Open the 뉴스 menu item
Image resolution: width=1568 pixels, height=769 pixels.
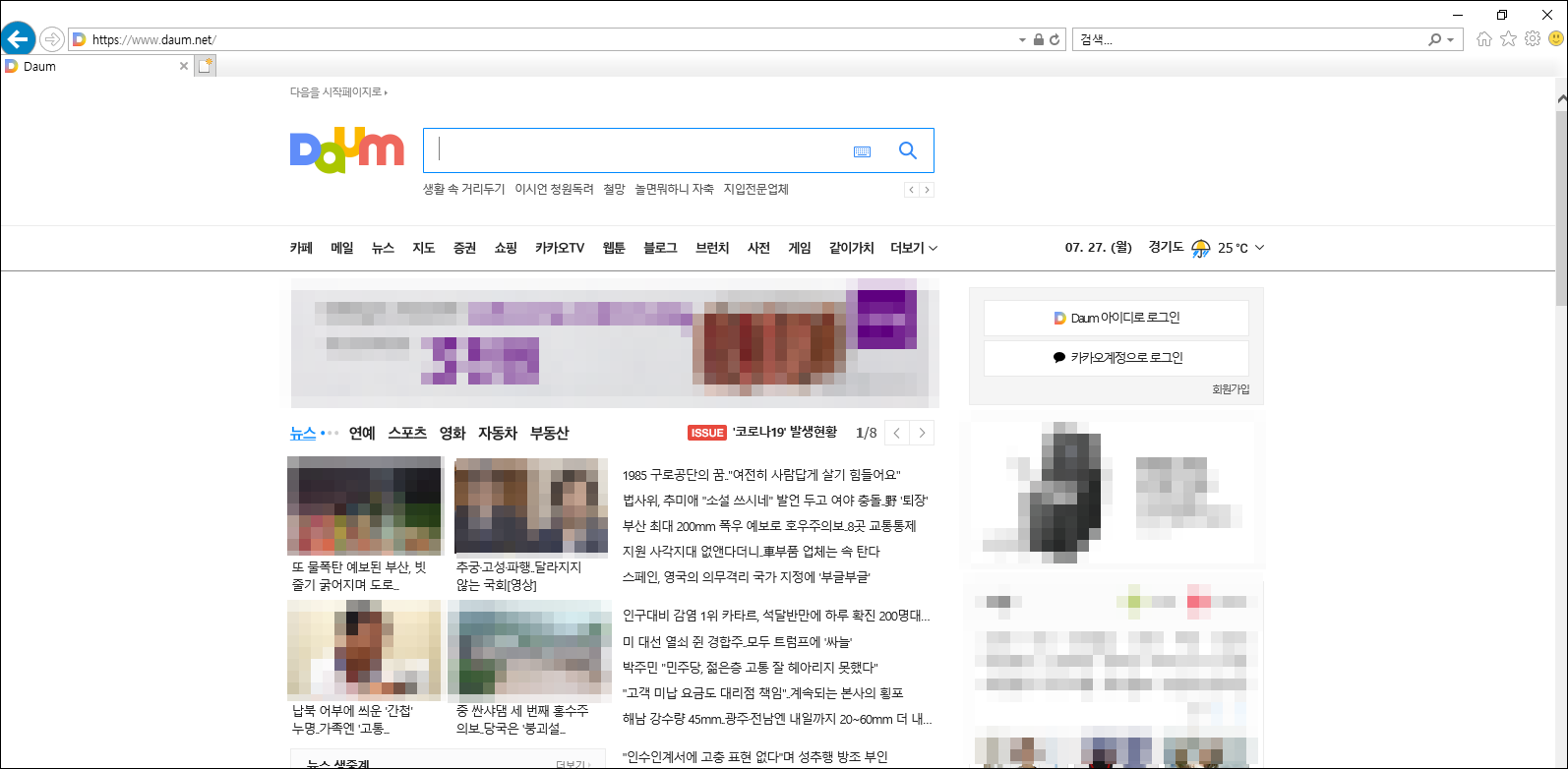(383, 248)
